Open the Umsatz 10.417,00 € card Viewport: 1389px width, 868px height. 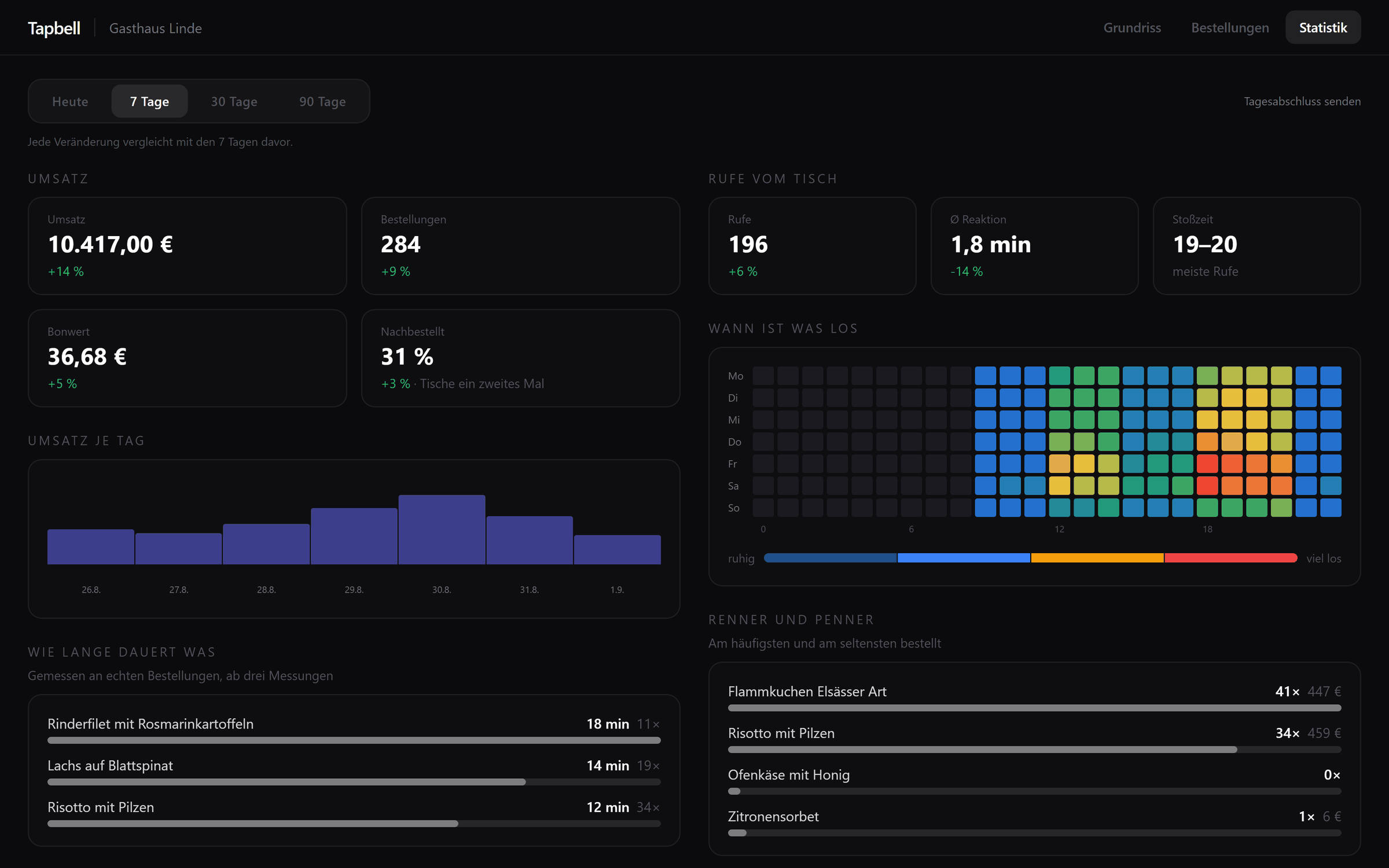[x=188, y=246]
